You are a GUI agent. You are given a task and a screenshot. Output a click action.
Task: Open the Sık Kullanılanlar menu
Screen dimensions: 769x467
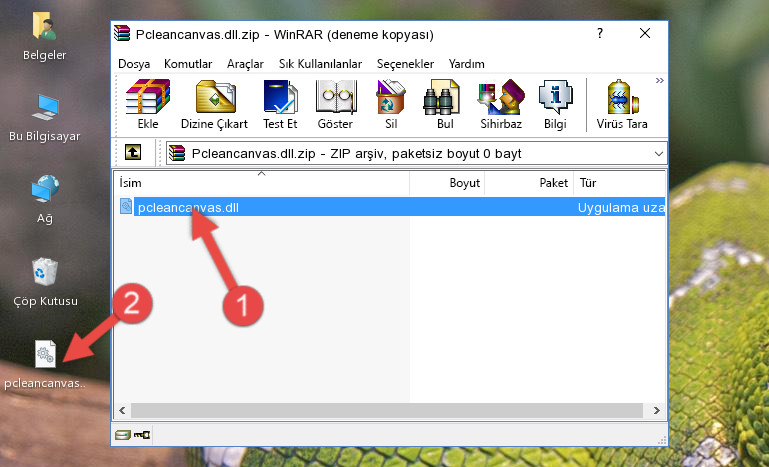tap(320, 64)
